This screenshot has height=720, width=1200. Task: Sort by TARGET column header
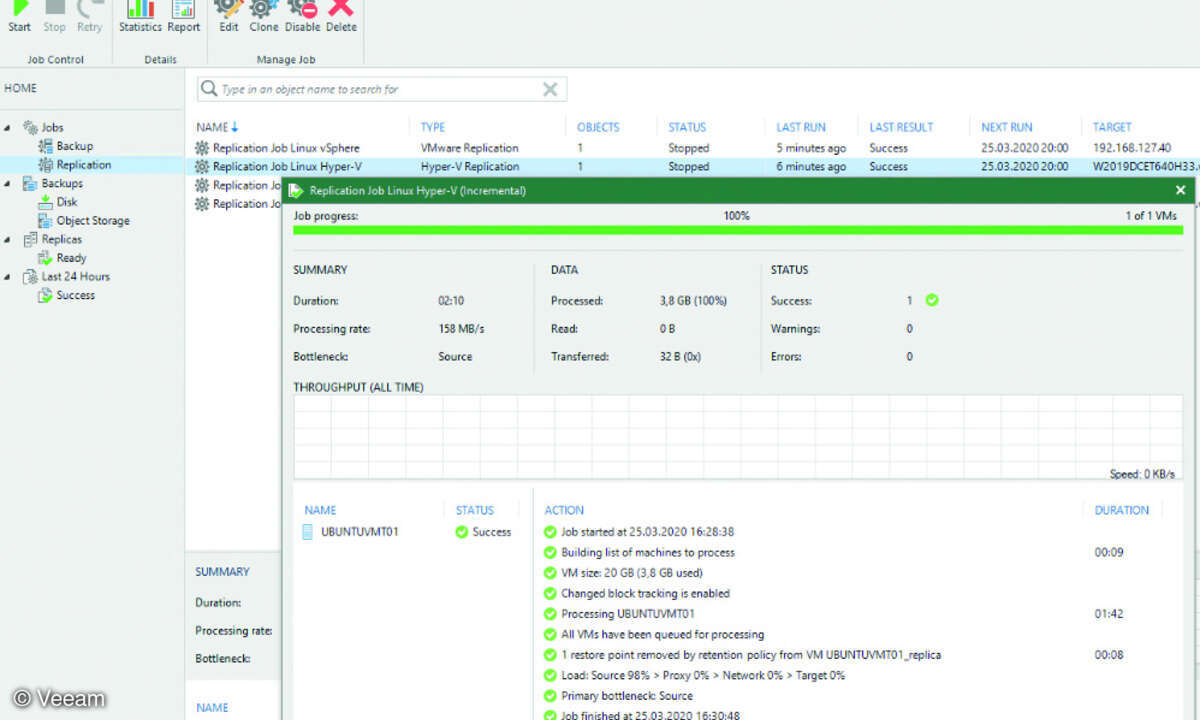coord(1112,127)
